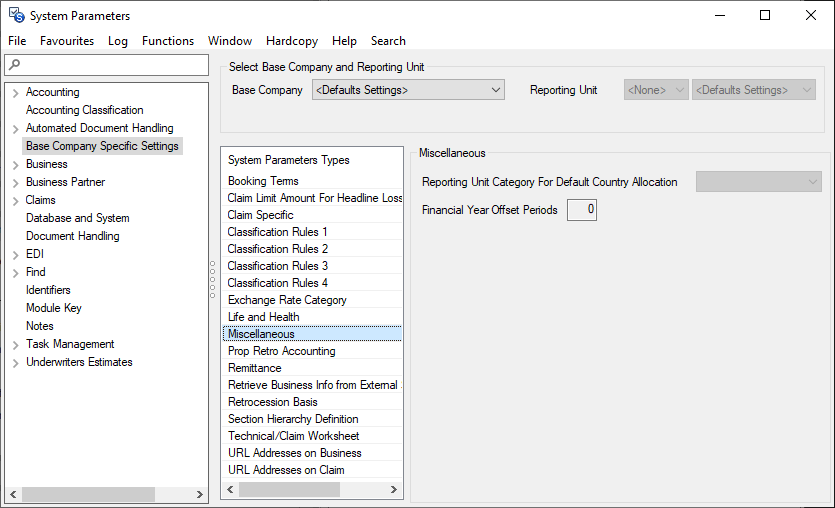835x508 pixels.
Task: Click the tree search input box
Action: pos(113,65)
